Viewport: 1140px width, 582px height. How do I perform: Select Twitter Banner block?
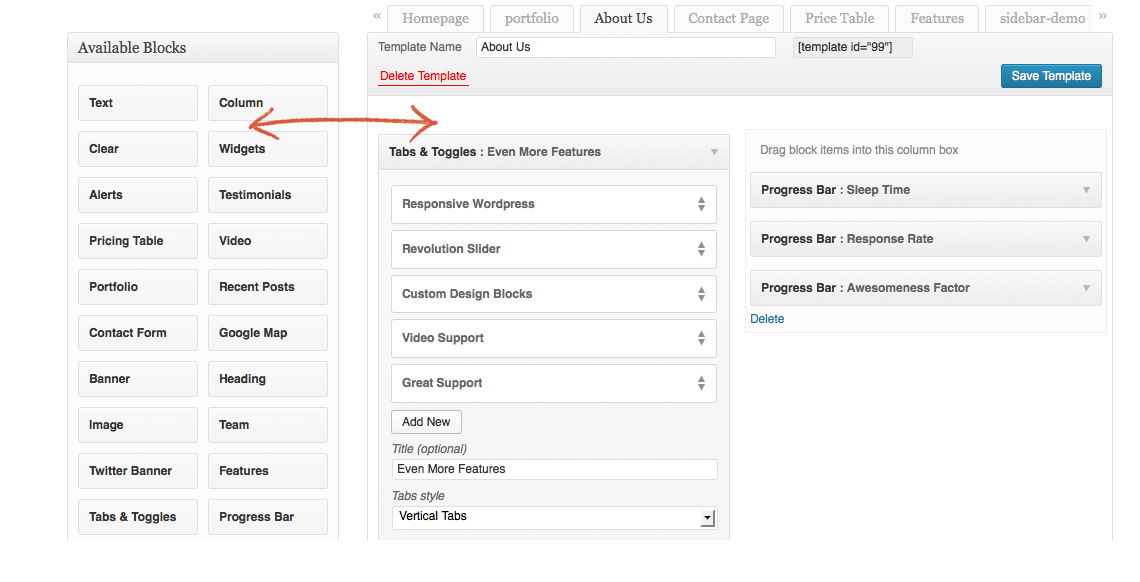(x=137, y=471)
